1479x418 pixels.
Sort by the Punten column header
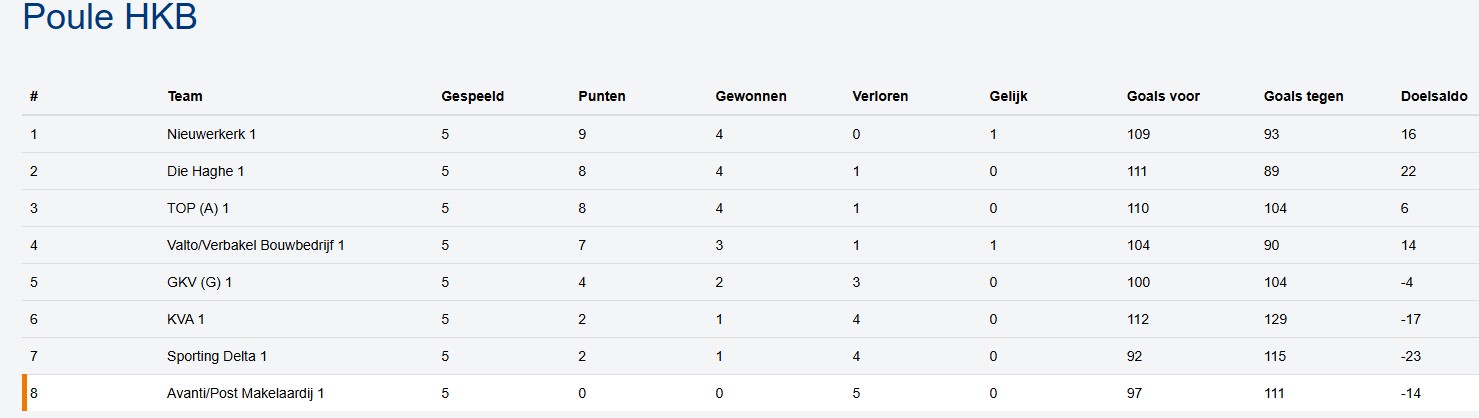click(602, 97)
